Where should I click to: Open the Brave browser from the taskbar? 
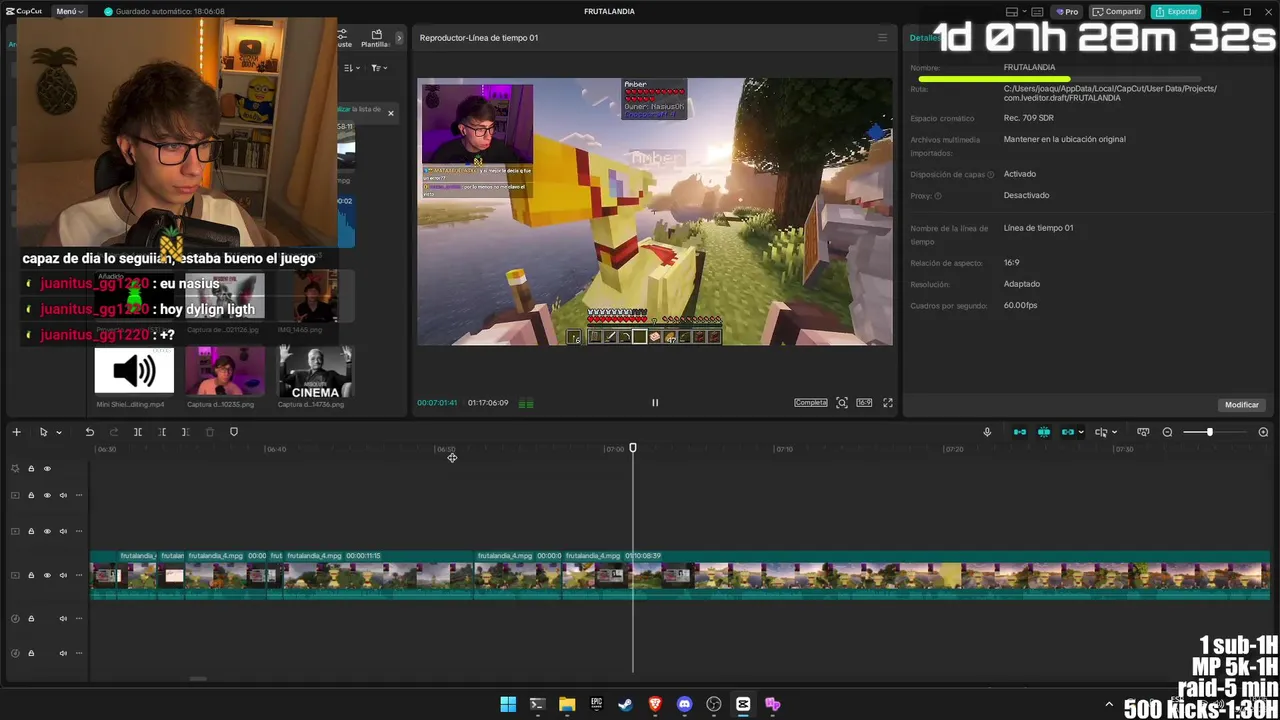(655, 704)
